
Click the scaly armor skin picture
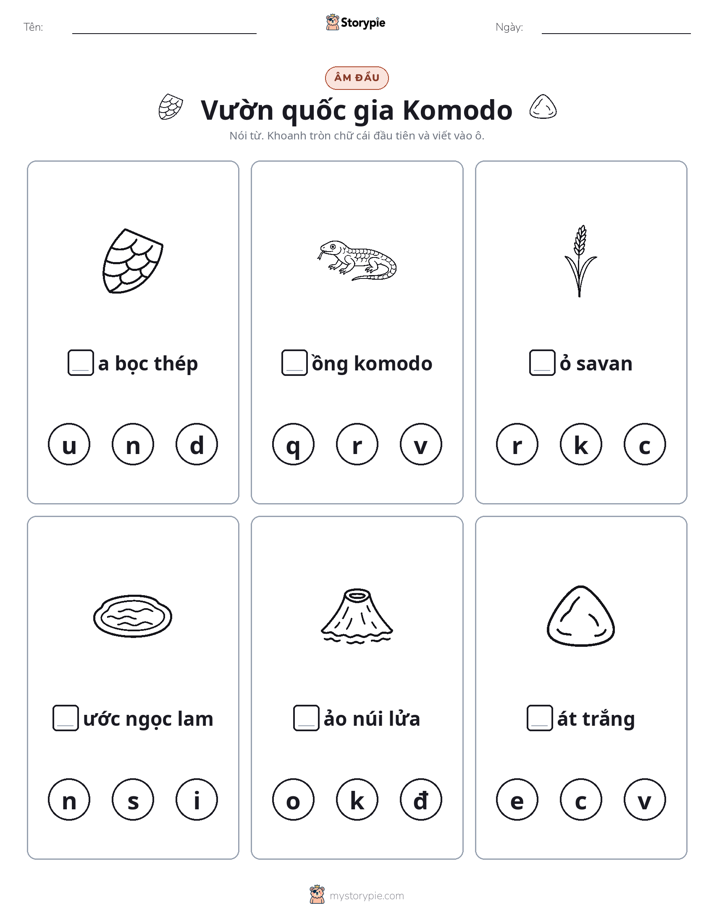coord(133,261)
